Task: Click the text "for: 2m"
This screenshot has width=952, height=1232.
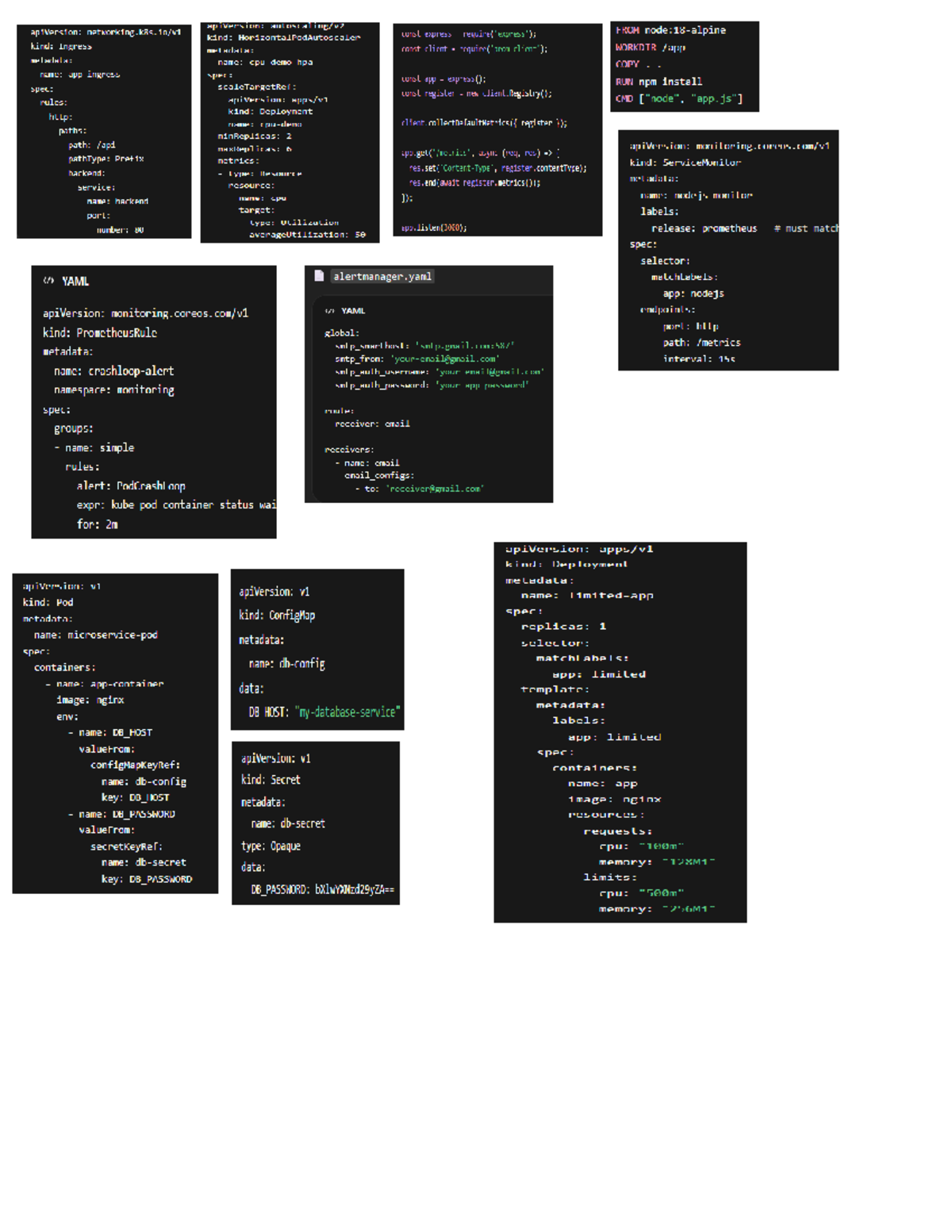Action: pos(98,524)
